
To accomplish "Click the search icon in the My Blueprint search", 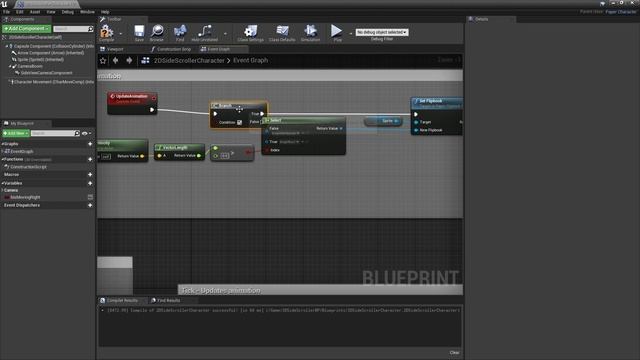I will [x=77, y=133].
